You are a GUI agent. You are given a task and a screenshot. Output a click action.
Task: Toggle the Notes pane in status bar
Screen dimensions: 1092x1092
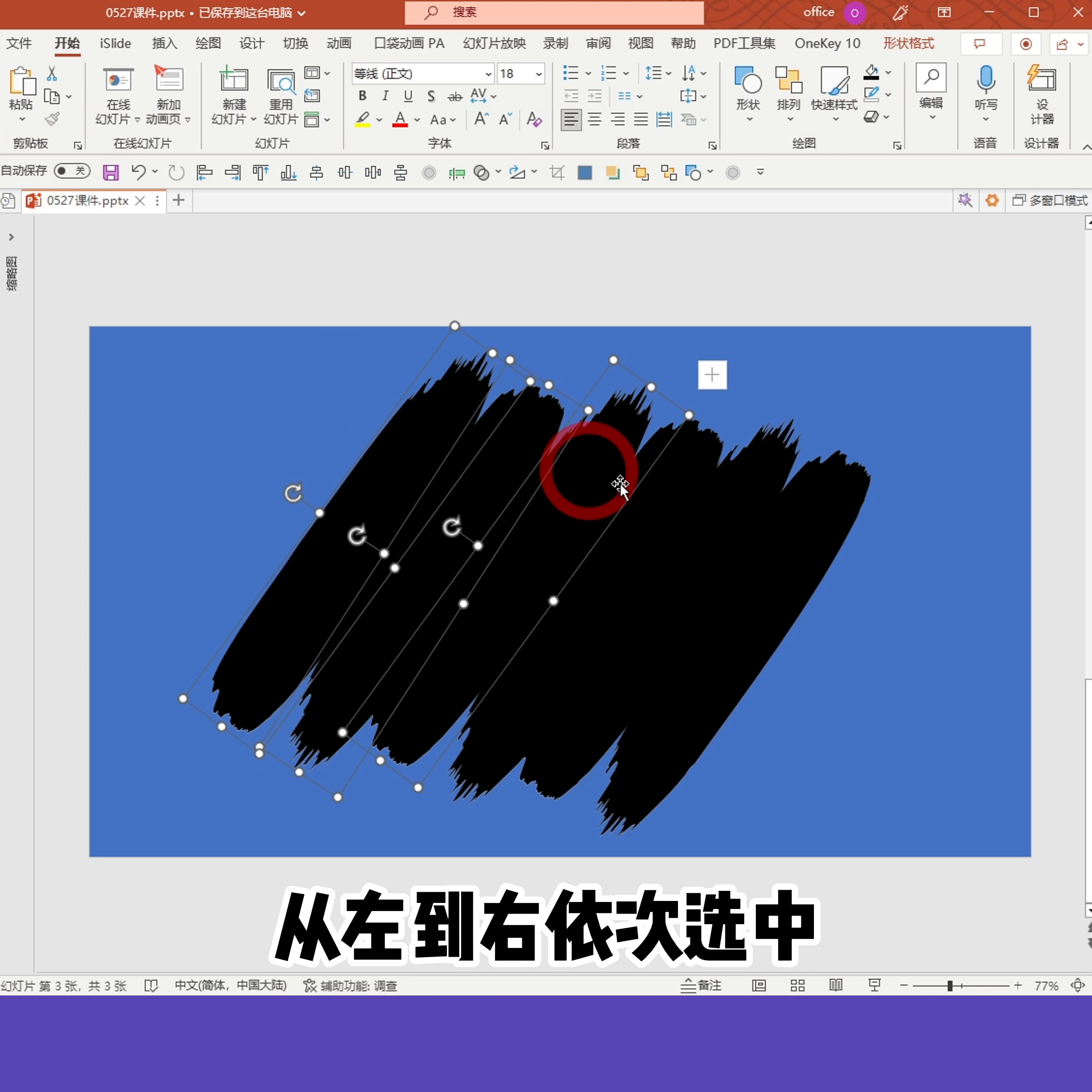click(701, 986)
